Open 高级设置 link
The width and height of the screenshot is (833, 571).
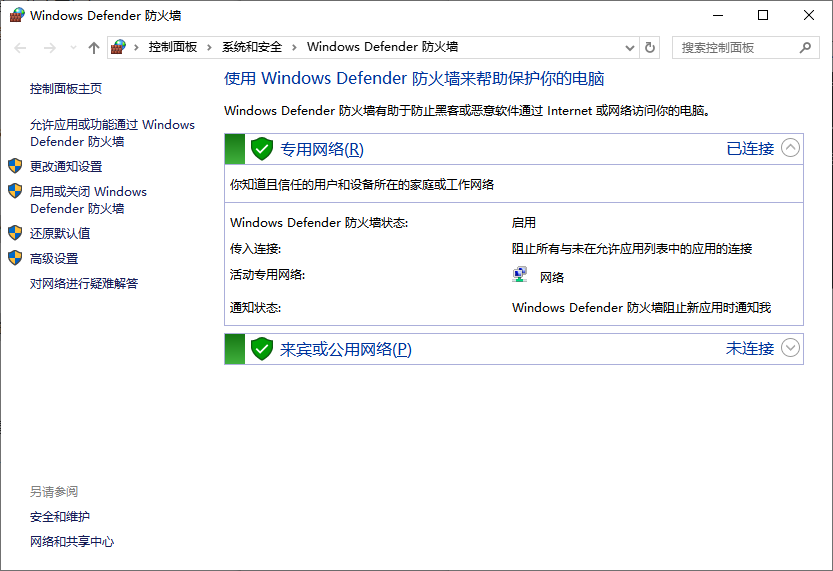tap(54, 259)
